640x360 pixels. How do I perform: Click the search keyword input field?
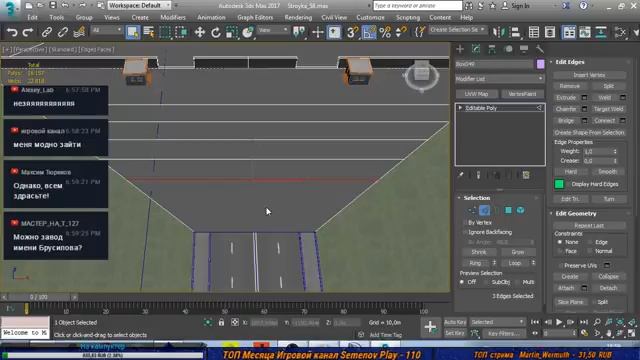click(x=417, y=6)
